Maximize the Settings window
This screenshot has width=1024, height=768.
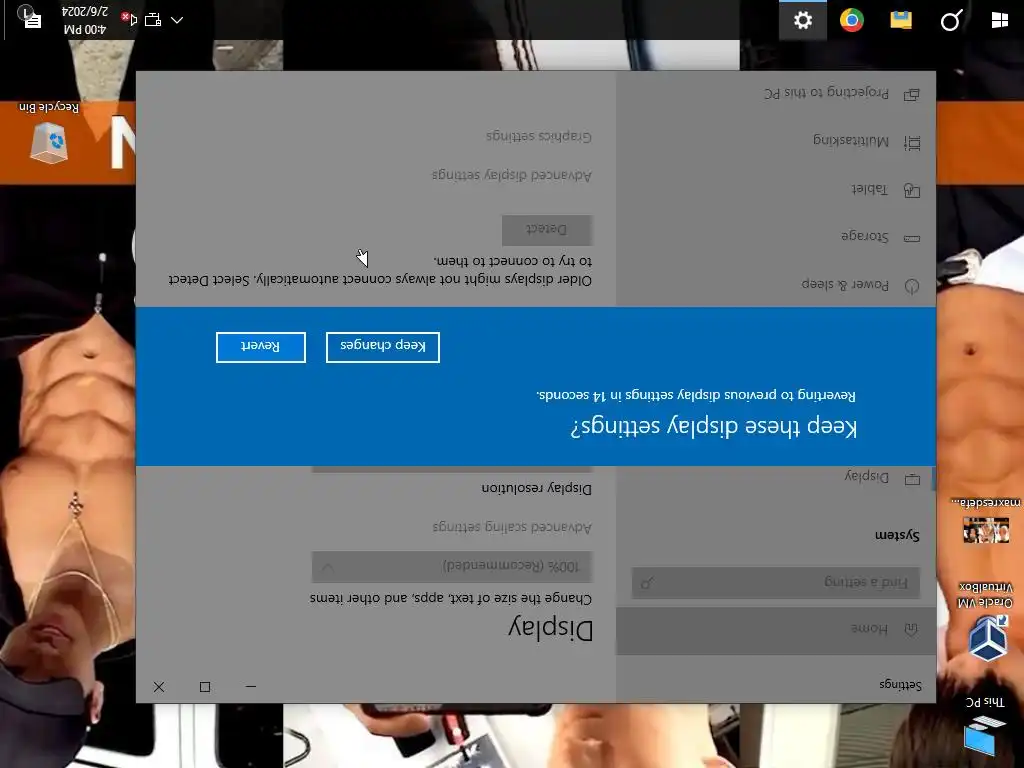[x=205, y=686]
